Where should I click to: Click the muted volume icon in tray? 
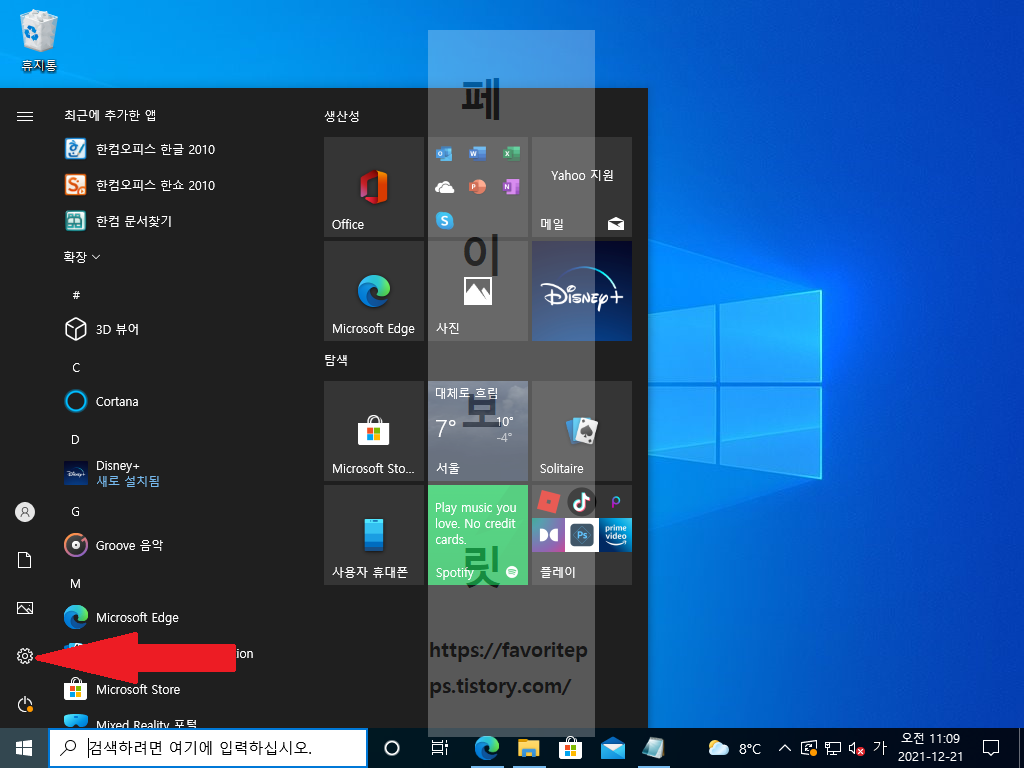[856, 748]
